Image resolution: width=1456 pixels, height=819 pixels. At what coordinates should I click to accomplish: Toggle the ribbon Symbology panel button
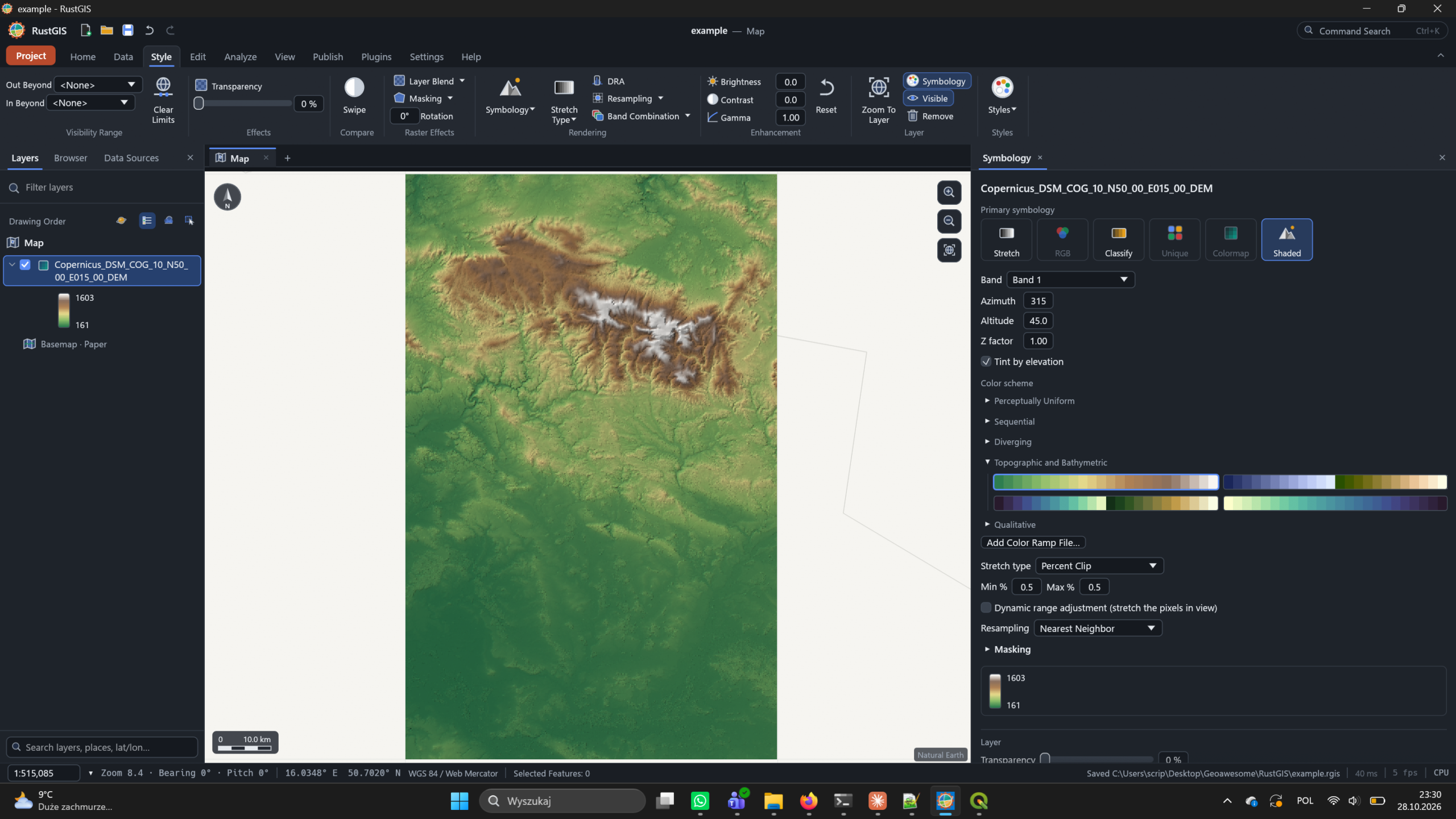(936, 81)
